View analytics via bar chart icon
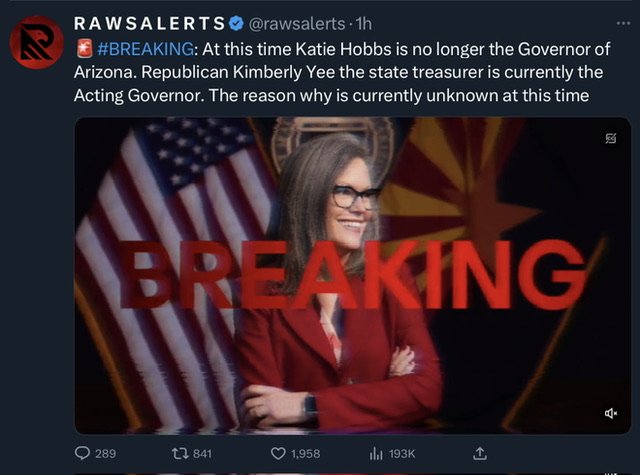Image resolution: width=640 pixels, height=475 pixels. click(376, 454)
